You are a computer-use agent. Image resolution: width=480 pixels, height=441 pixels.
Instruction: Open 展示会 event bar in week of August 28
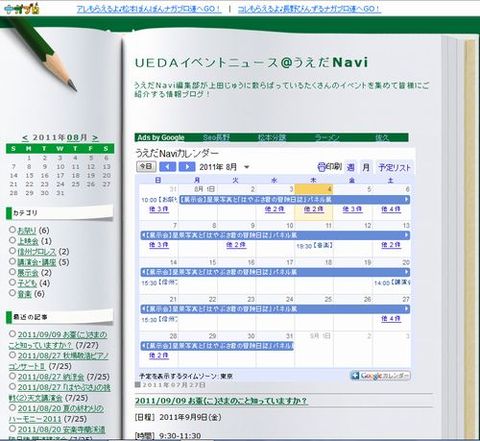(x=217, y=346)
